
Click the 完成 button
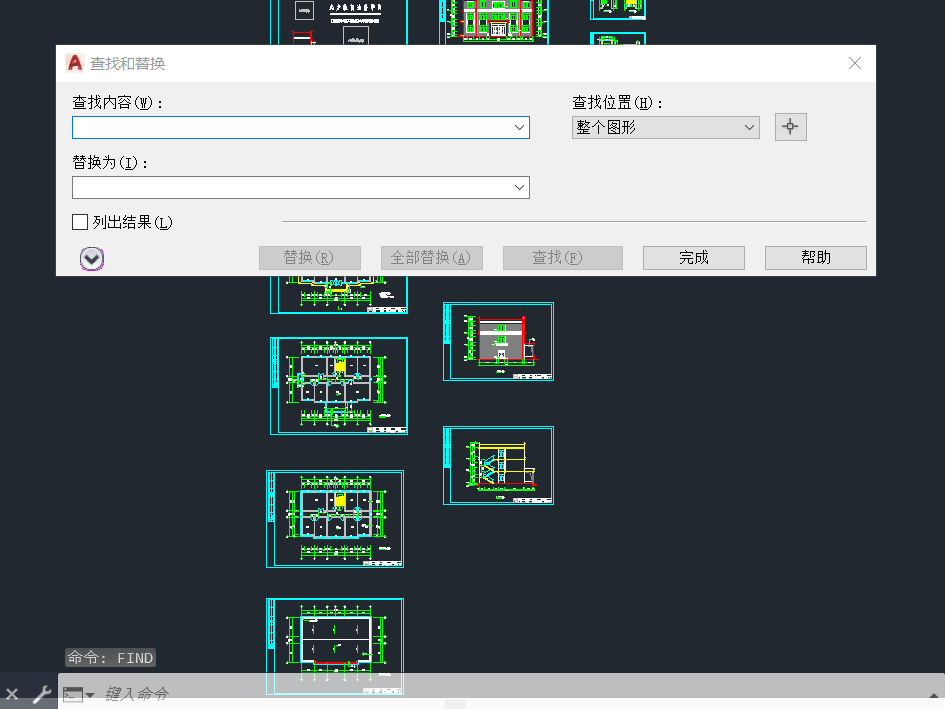(x=693, y=257)
